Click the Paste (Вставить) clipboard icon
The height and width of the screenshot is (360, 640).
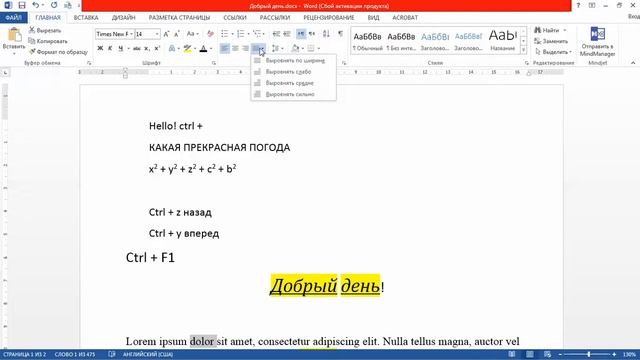pyautogui.click(x=14, y=36)
